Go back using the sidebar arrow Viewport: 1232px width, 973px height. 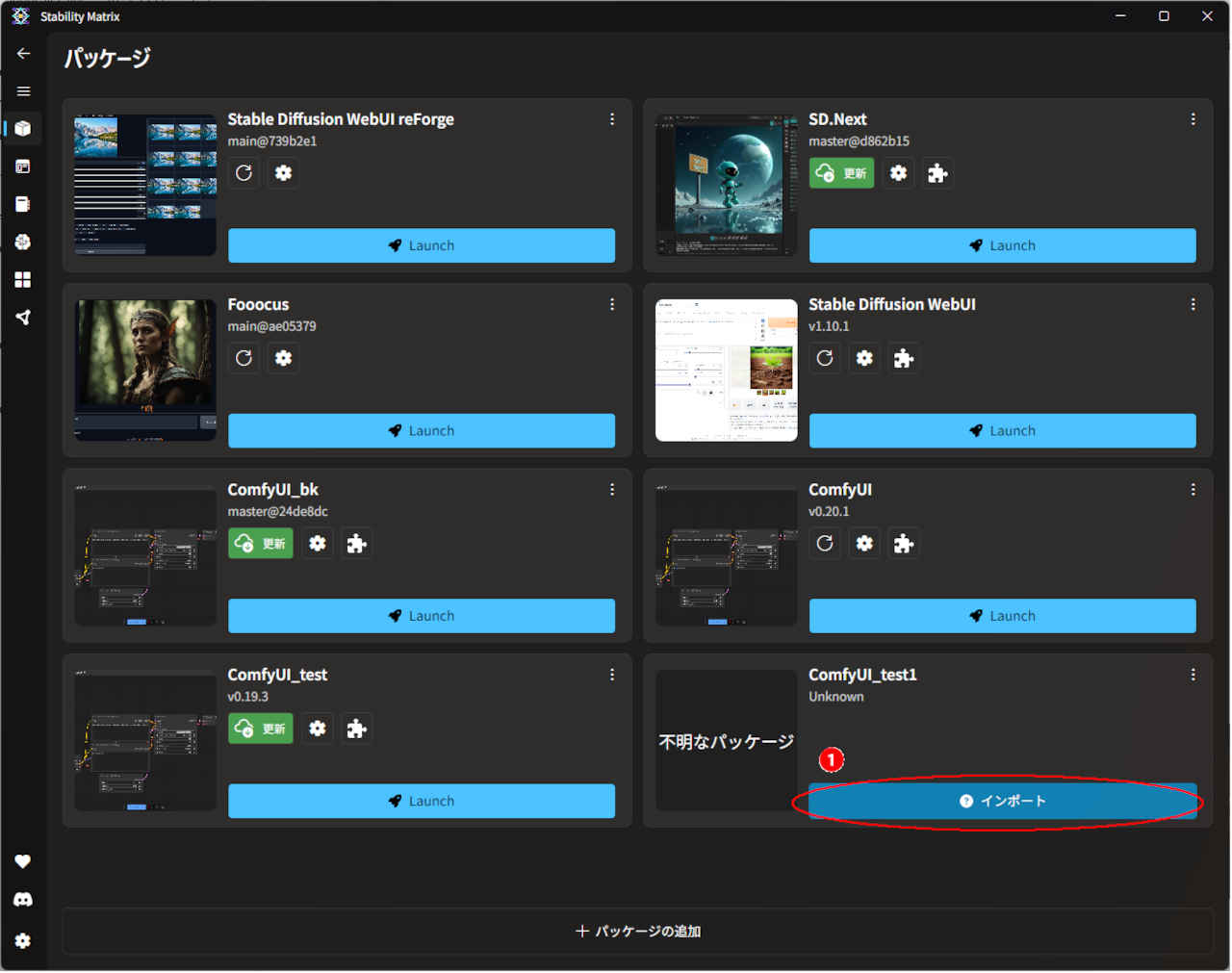click(23, 54)
